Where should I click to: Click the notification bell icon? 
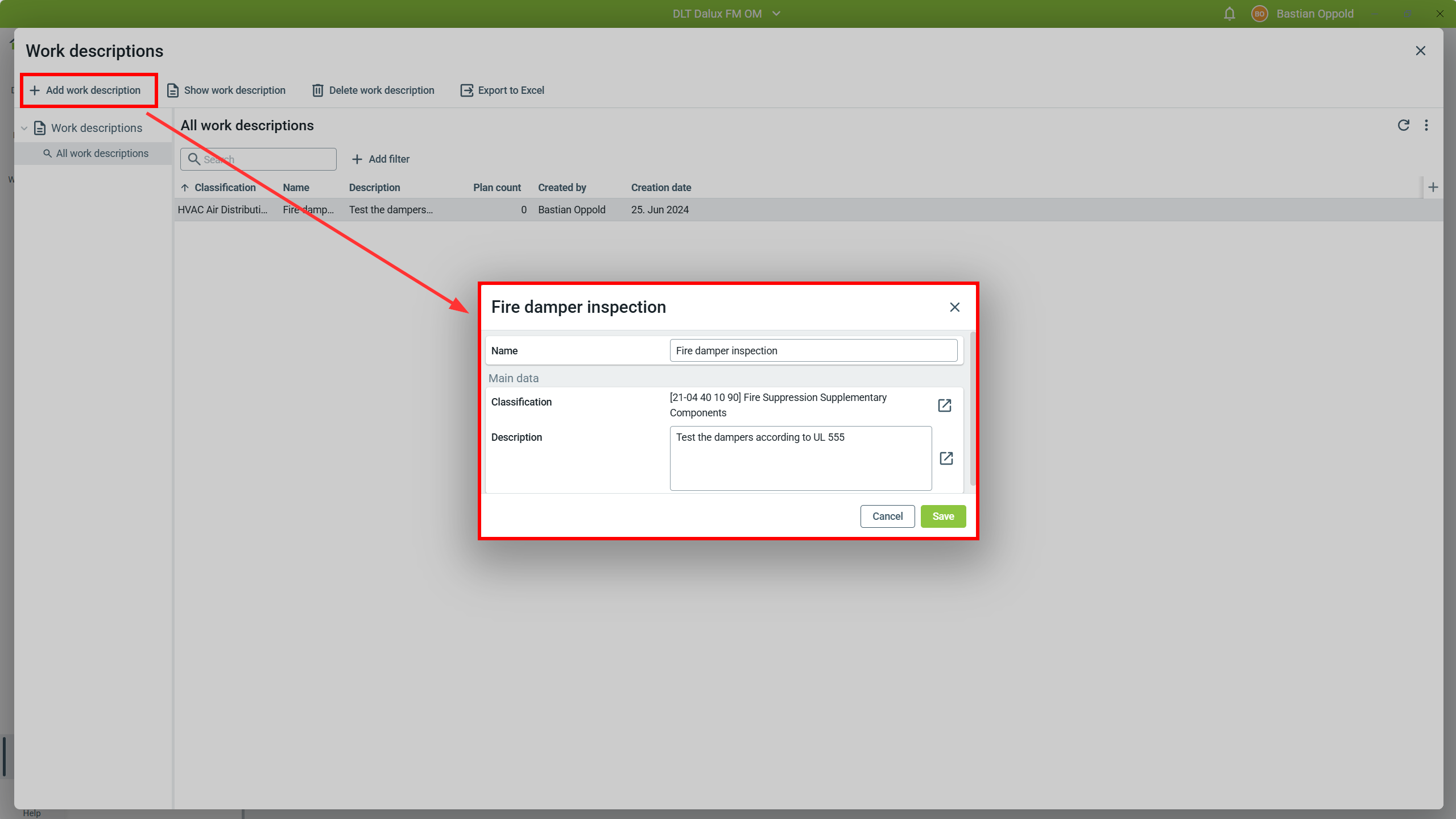[x=1229, y=14]
